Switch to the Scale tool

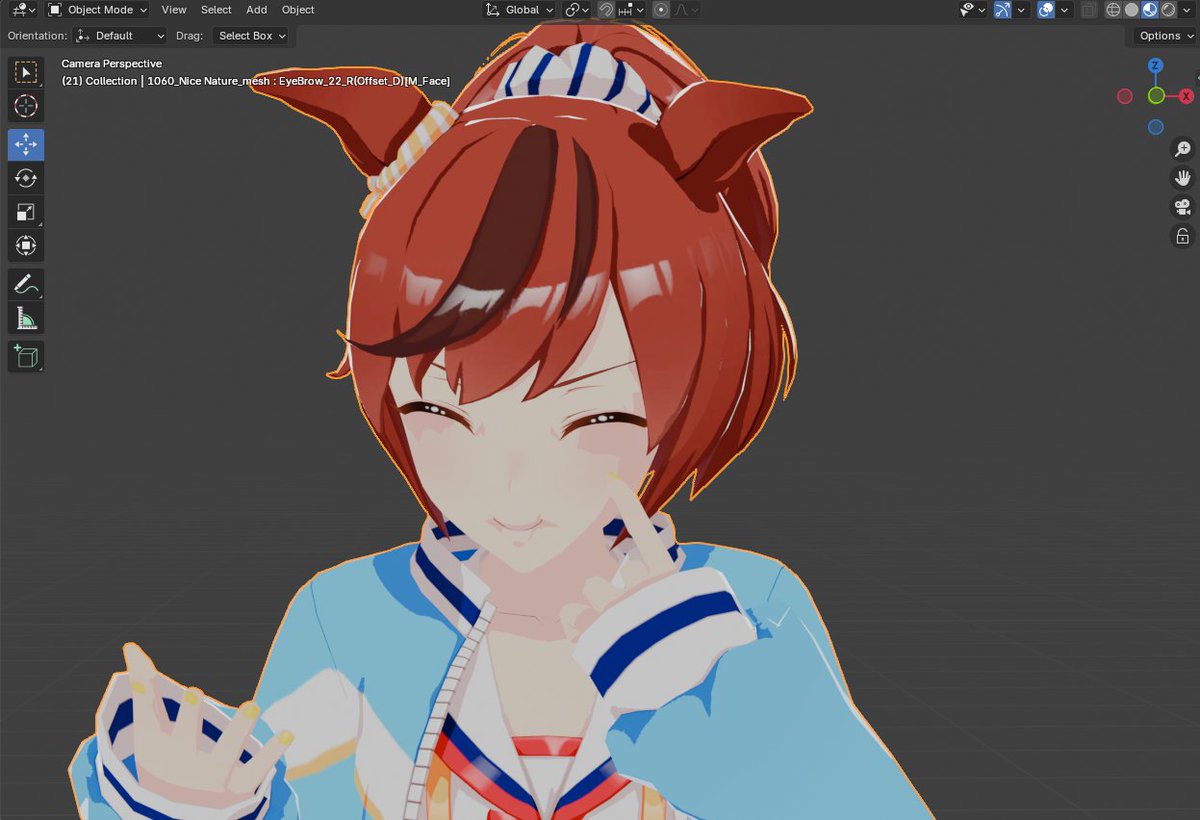26,212
